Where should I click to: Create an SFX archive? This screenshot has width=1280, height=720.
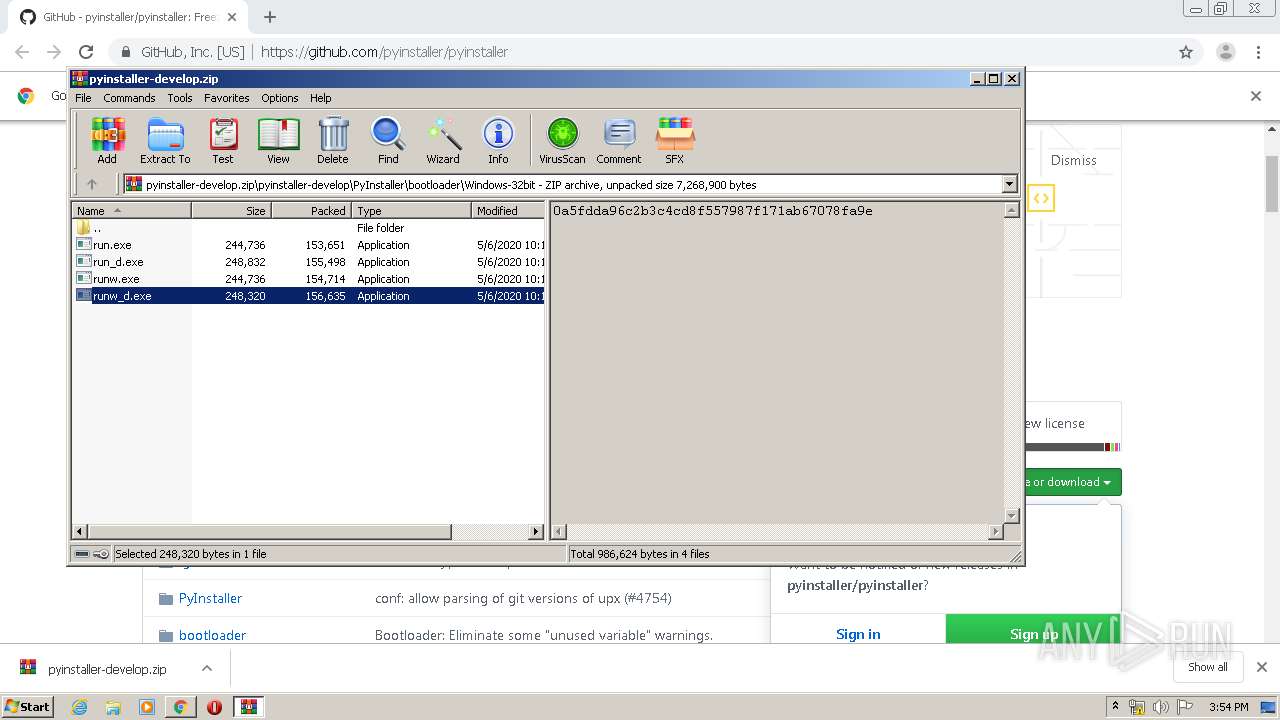click(675, 140)
